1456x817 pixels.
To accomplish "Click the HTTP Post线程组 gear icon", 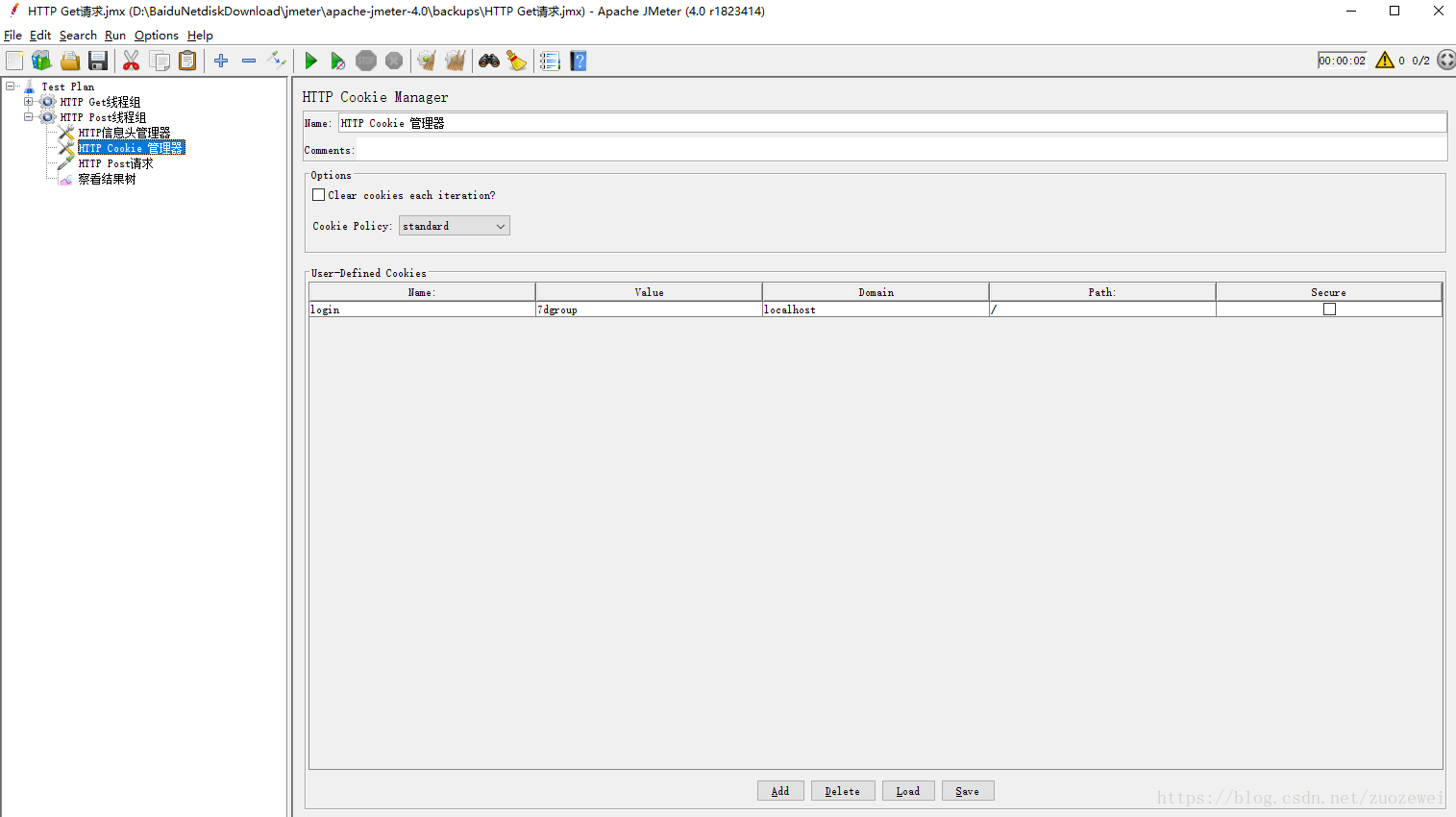I will coord(47,117).
